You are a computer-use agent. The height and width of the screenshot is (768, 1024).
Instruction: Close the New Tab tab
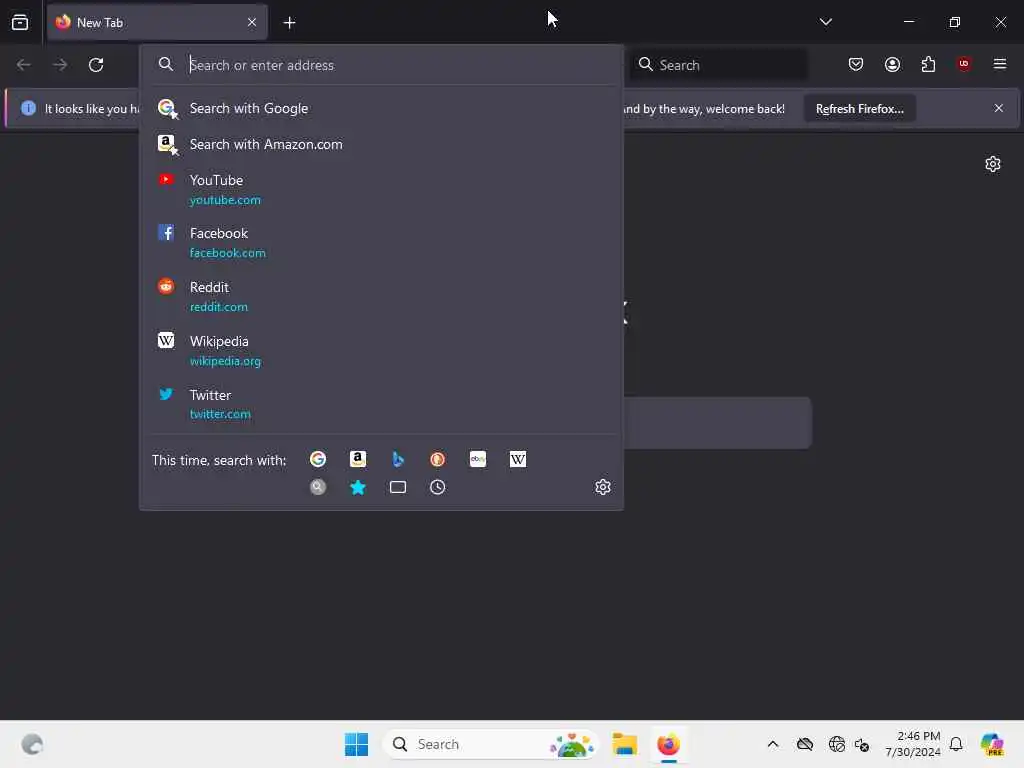click(252, 22)
